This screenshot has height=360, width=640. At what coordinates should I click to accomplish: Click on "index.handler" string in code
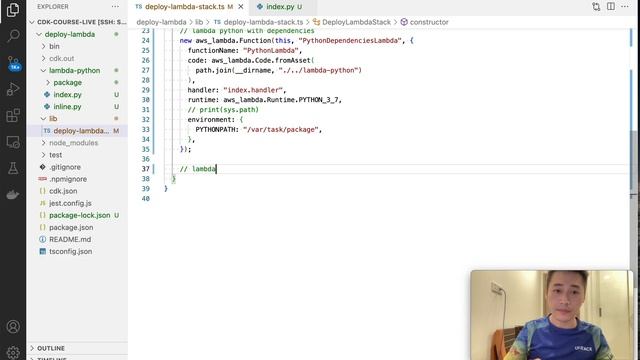(x=253, y=90)
